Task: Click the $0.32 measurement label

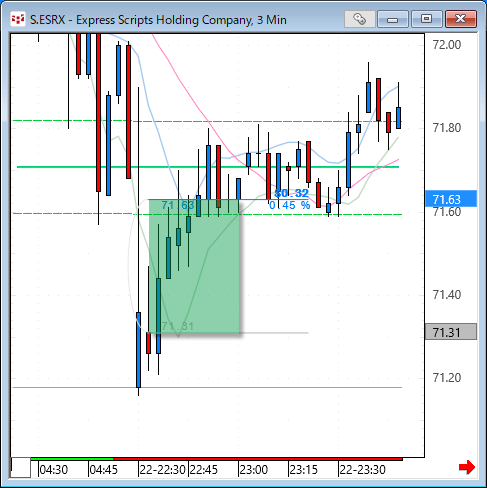Action: (x=291, y=193)
